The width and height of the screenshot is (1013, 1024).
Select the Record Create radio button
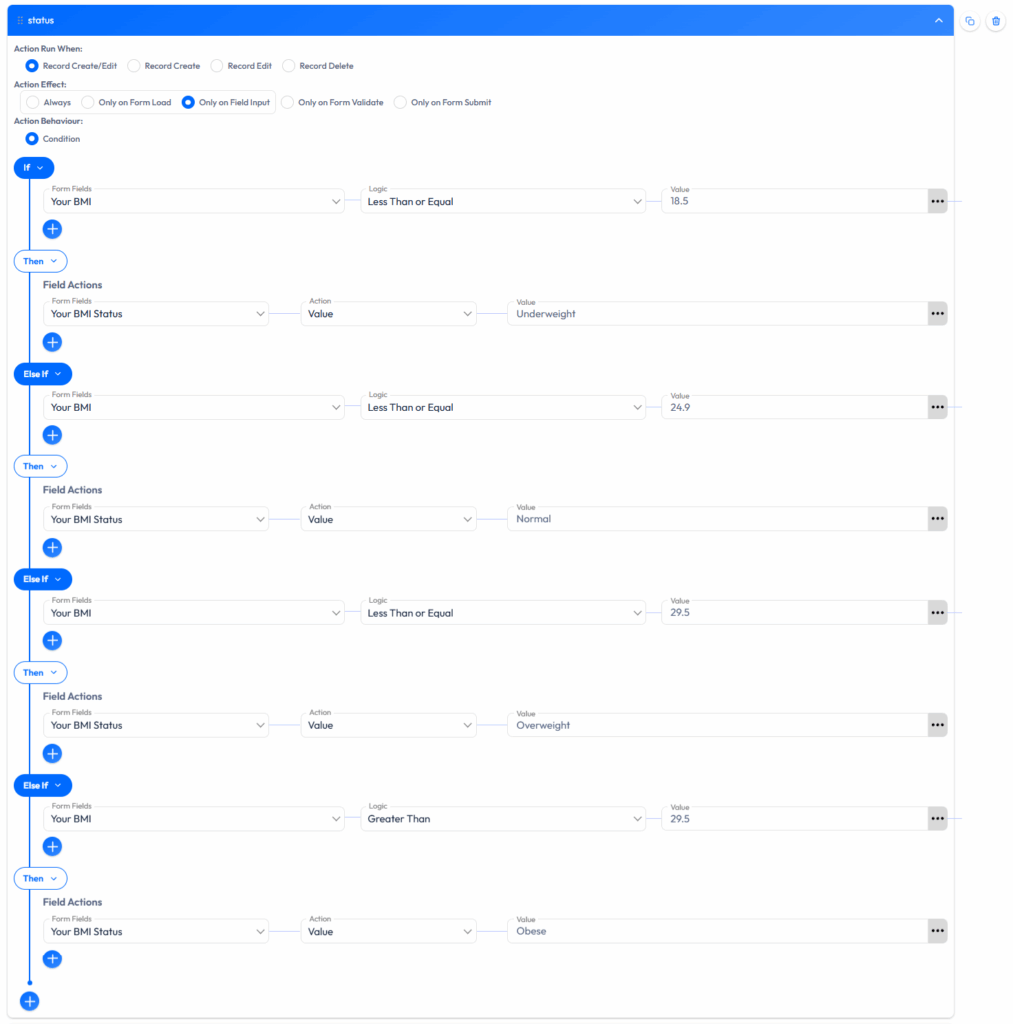pos(134,66)
